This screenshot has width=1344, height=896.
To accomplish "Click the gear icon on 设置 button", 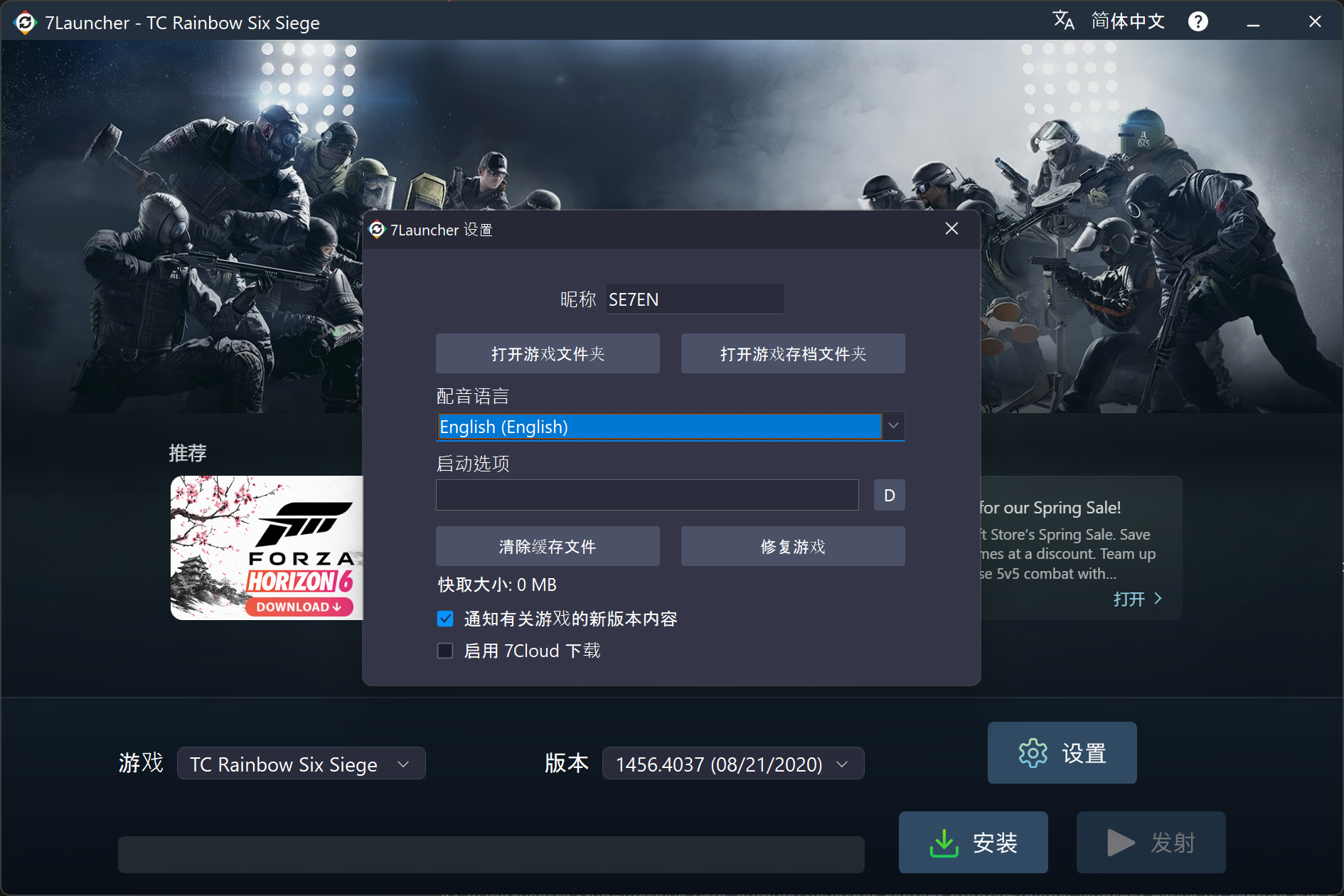I will [x=1033, y=753].
